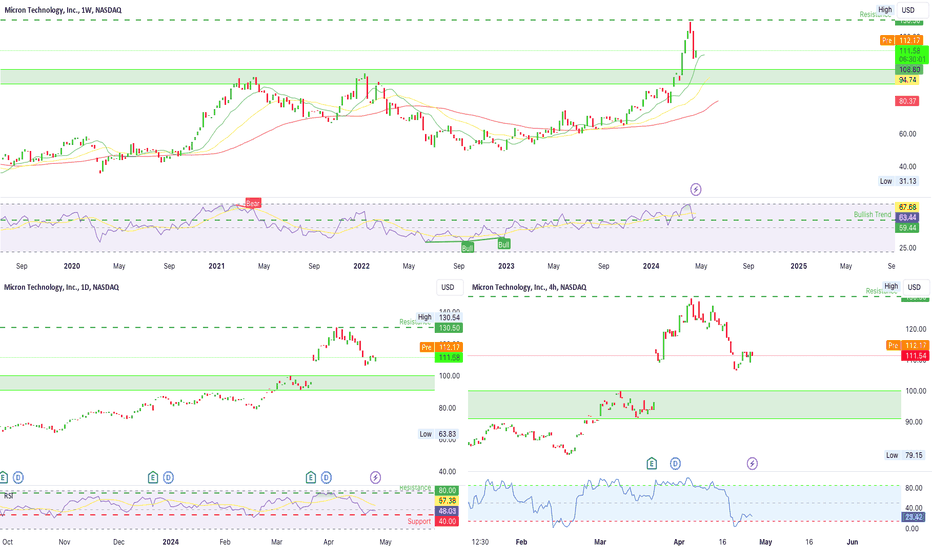Screen dimensions: 932x550
Task: Open the dividend 'D' icon on the 4h chart
Action: (675, 463)
